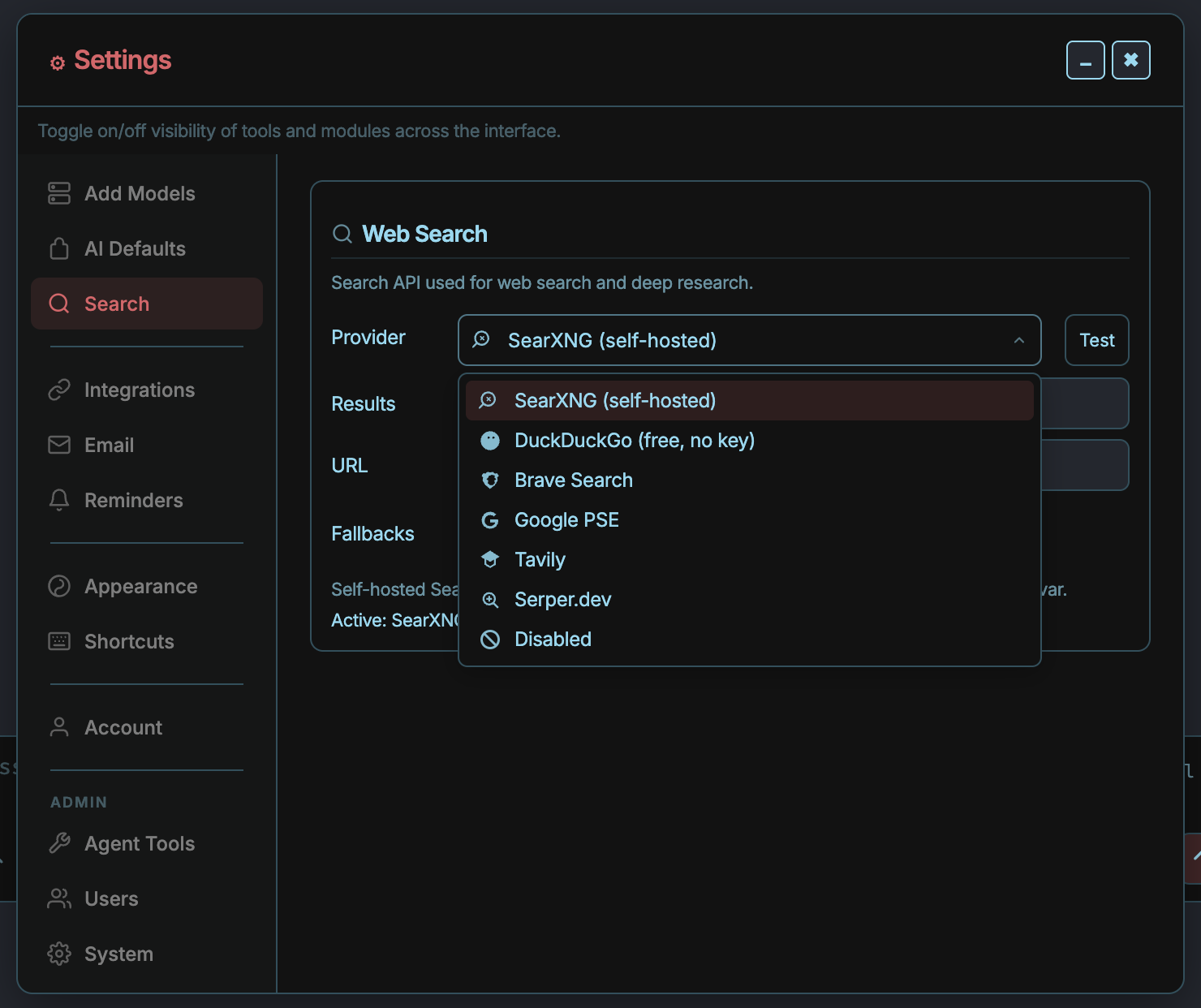Click the magnifier icon beside Web Search heading

click(x=342, y=234)
